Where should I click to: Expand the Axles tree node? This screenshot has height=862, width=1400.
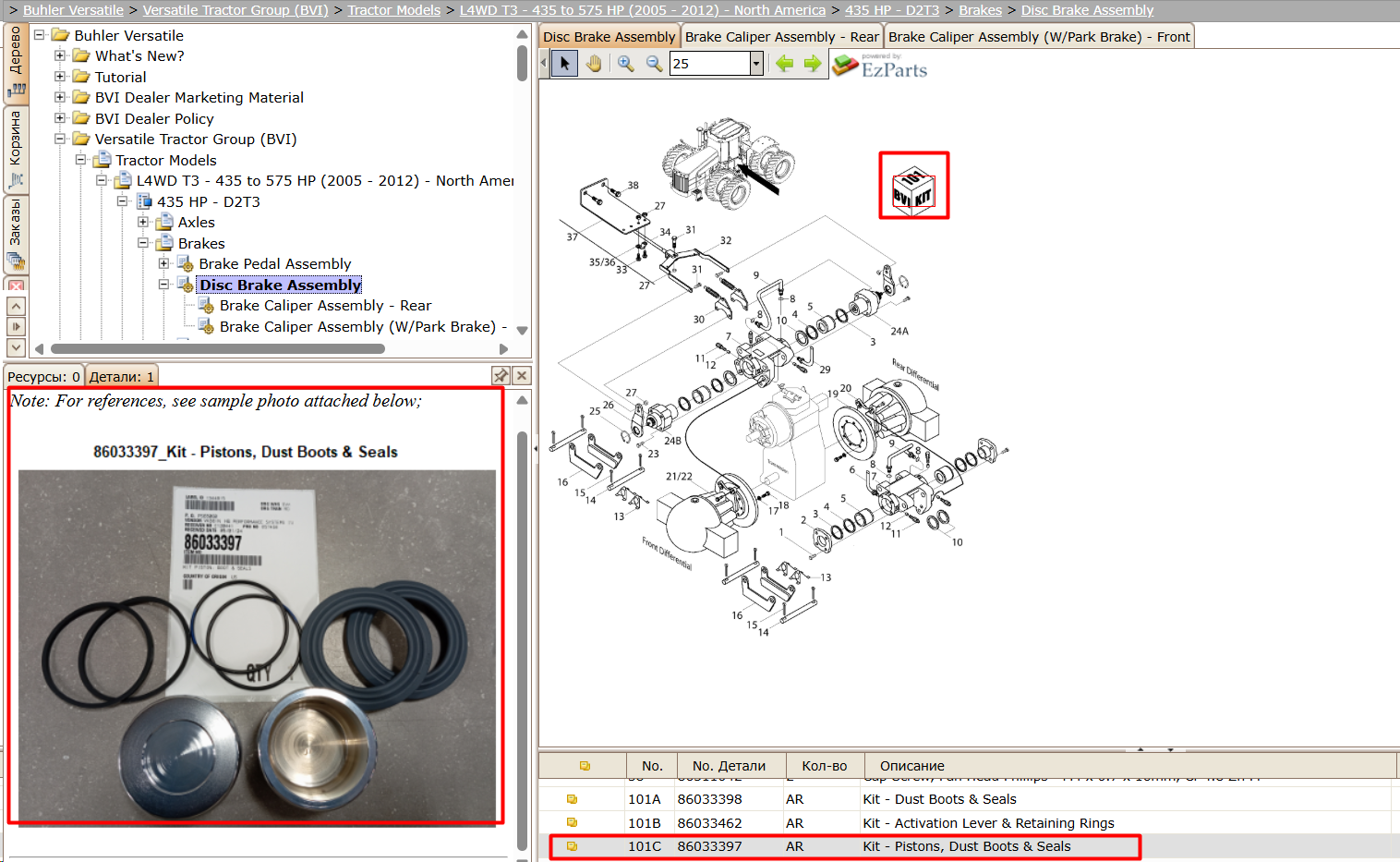(x=143, y=222)
